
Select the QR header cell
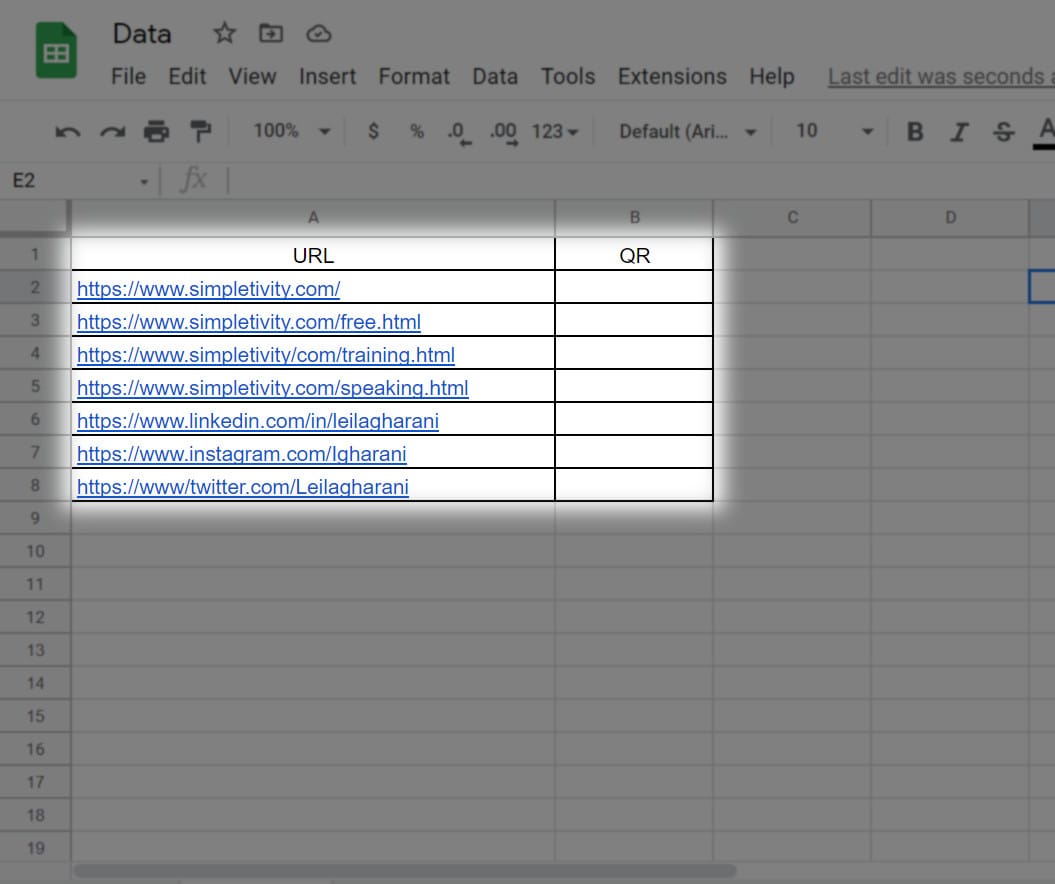(634, 255)
